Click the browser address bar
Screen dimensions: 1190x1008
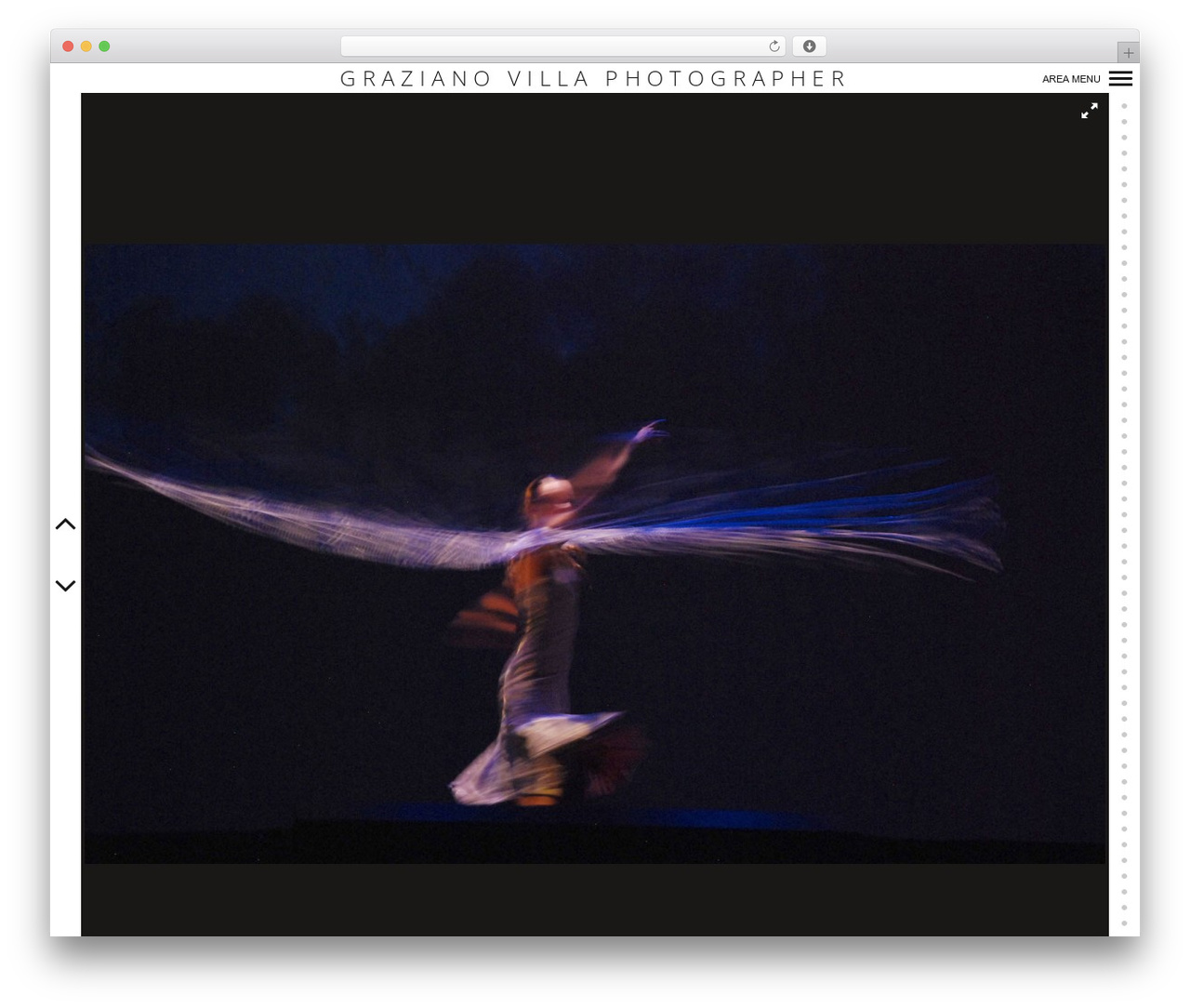pyautogui.click(x=562, y=46)
